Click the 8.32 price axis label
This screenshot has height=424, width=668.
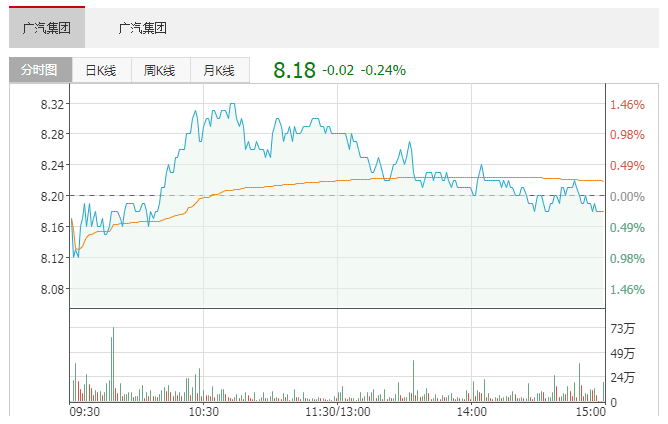[x=52, y=104]
